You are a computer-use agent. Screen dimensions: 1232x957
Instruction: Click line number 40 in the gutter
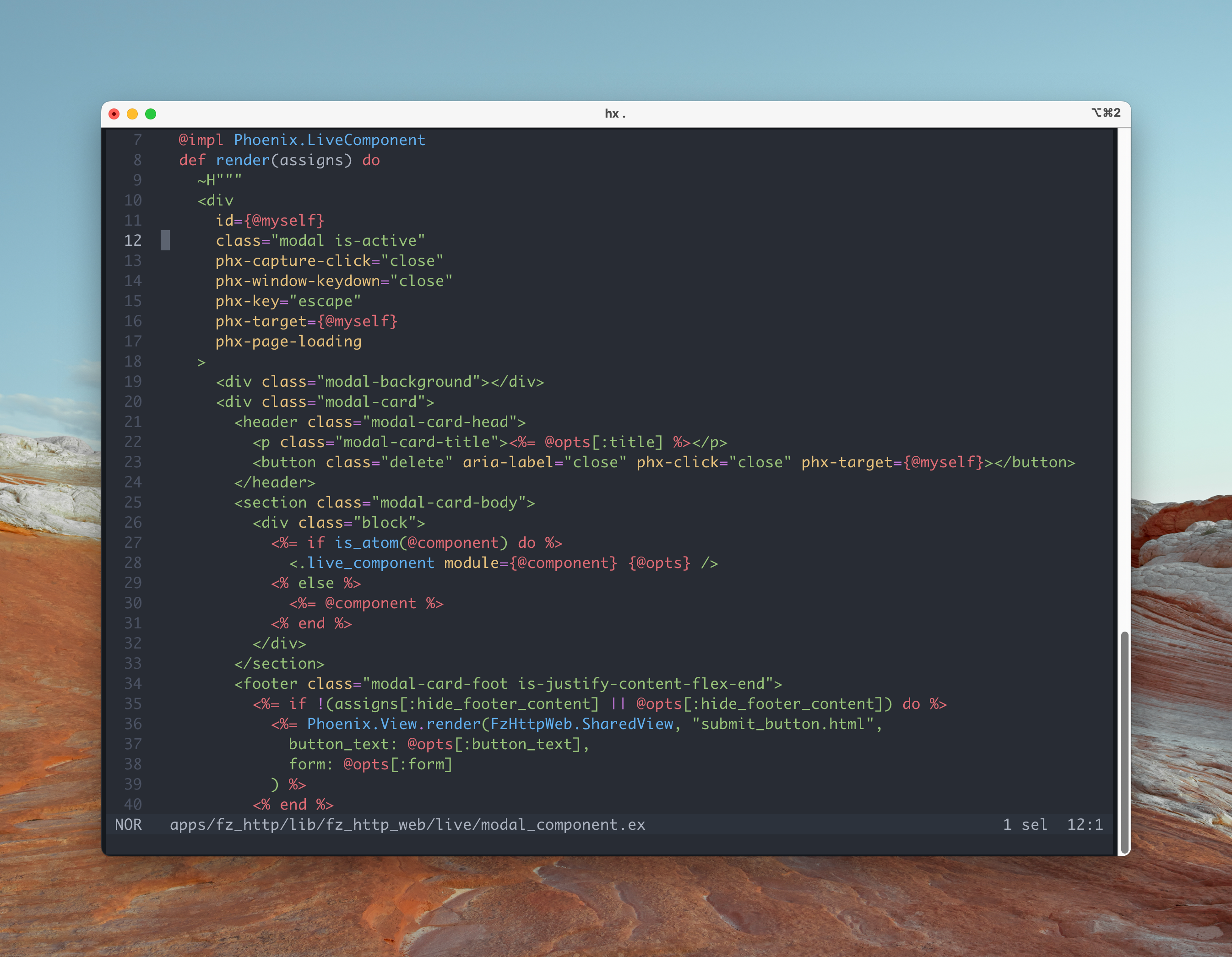[133, 804]
